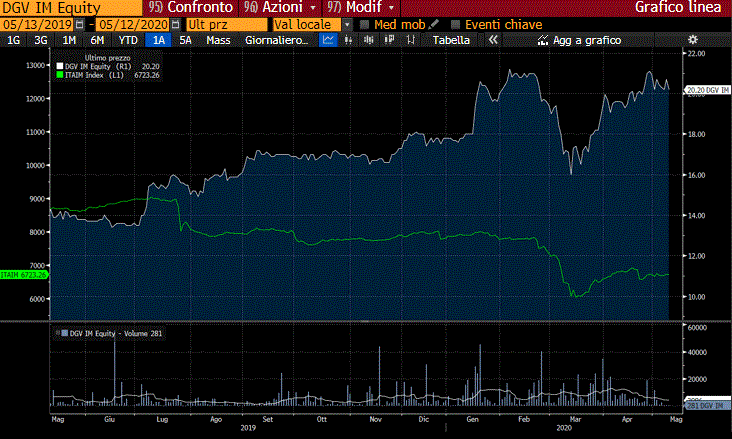Select the YTD time range tab
This screenshot has height=439, width=732.
(128, 40)
